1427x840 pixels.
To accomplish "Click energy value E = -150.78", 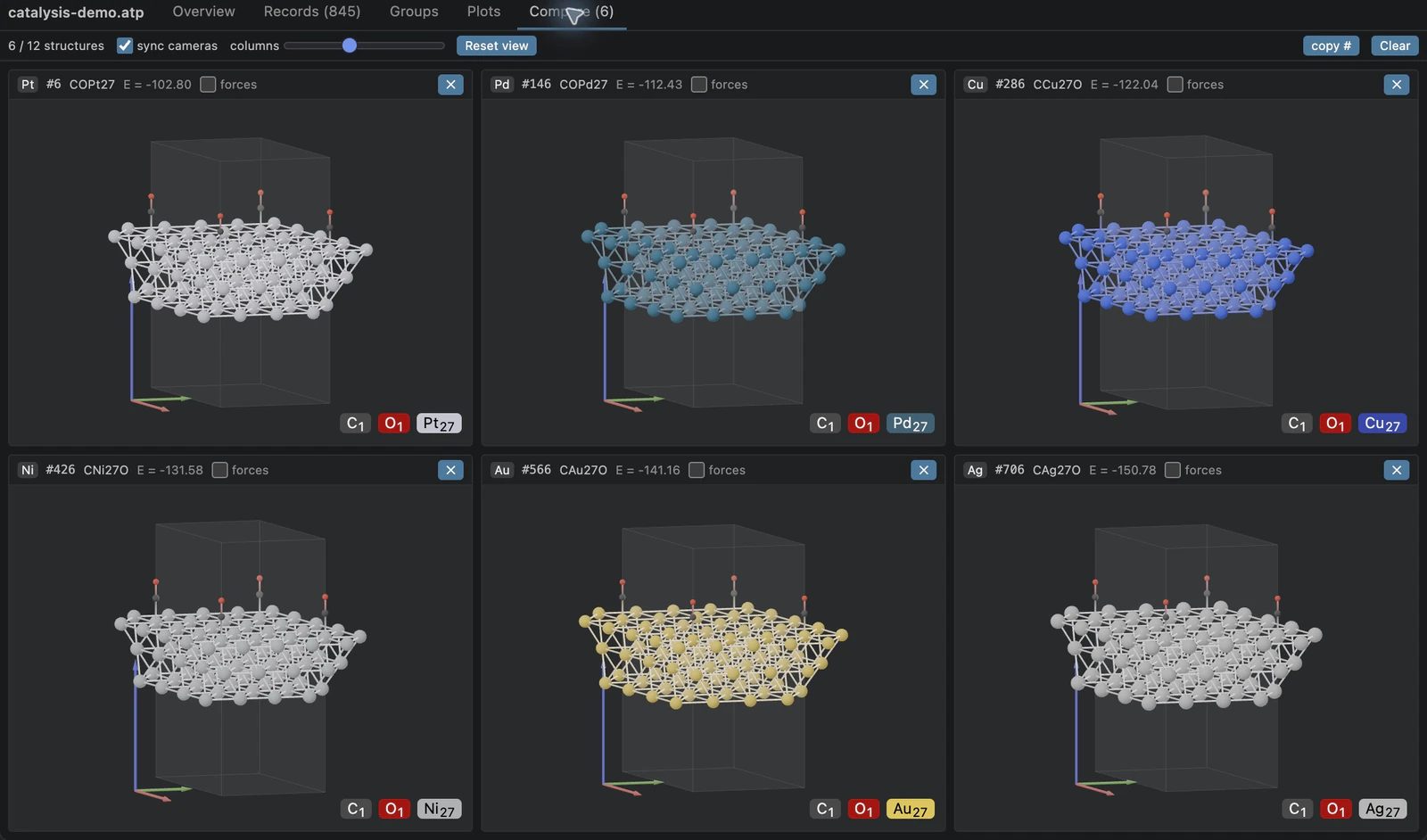I will 1122,470.
